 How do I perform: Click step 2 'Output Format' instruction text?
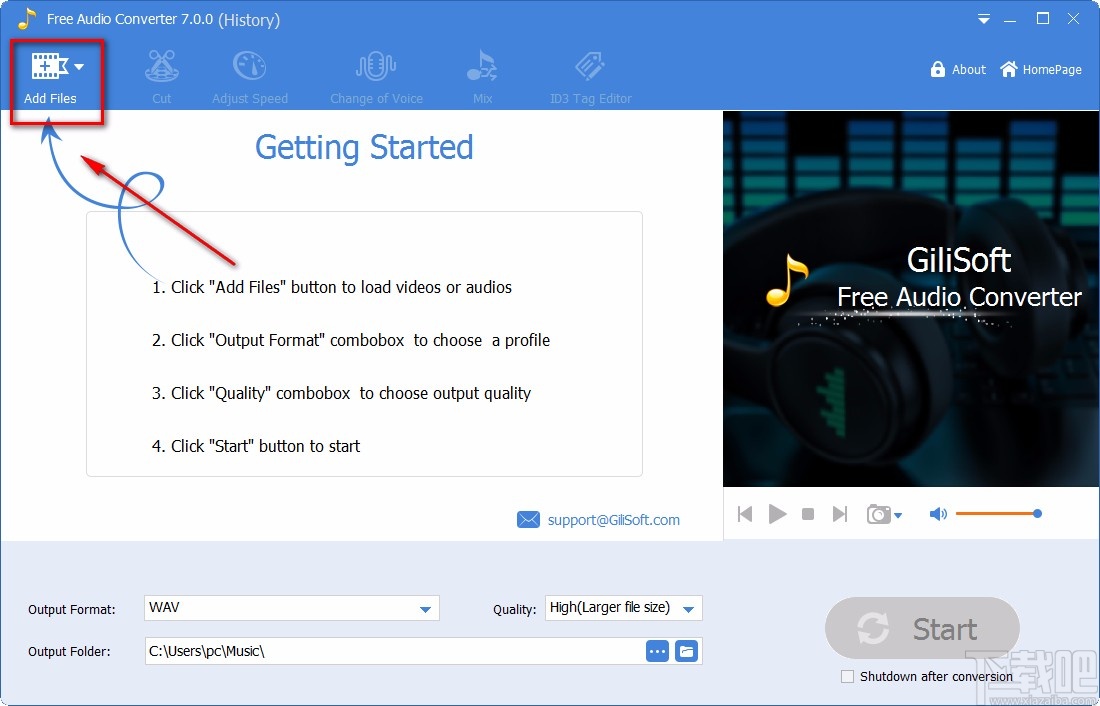[351, 340]
